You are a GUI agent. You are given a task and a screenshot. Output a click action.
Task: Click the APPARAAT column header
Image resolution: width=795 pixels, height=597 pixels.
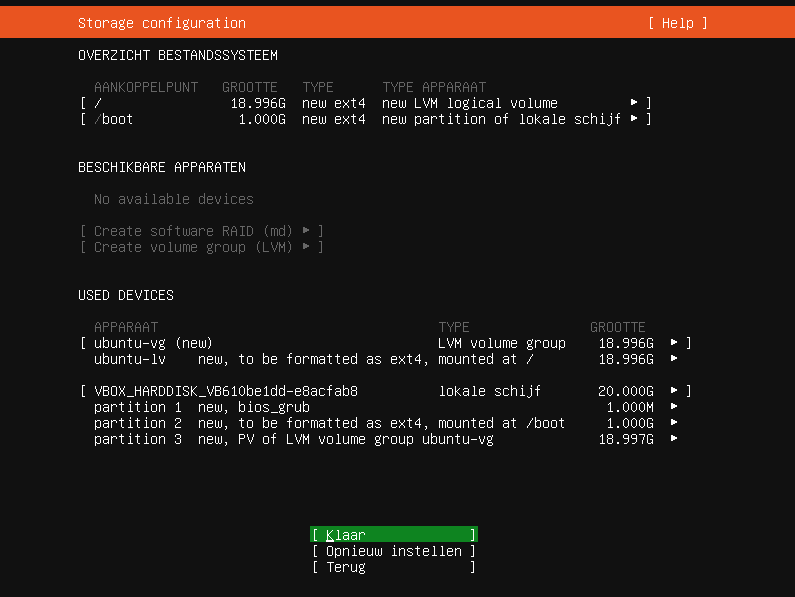(x=126, y=327)
